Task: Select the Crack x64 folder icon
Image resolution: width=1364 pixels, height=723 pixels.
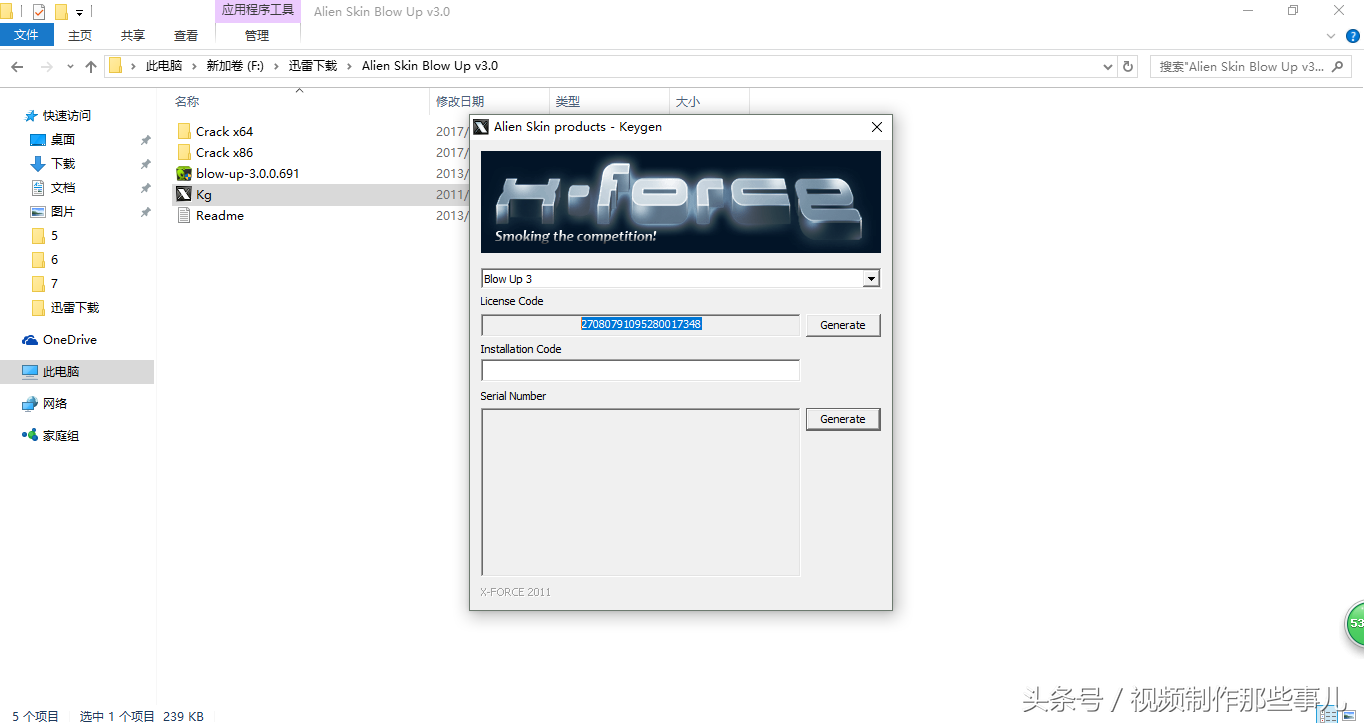Action: pos(184,131)
